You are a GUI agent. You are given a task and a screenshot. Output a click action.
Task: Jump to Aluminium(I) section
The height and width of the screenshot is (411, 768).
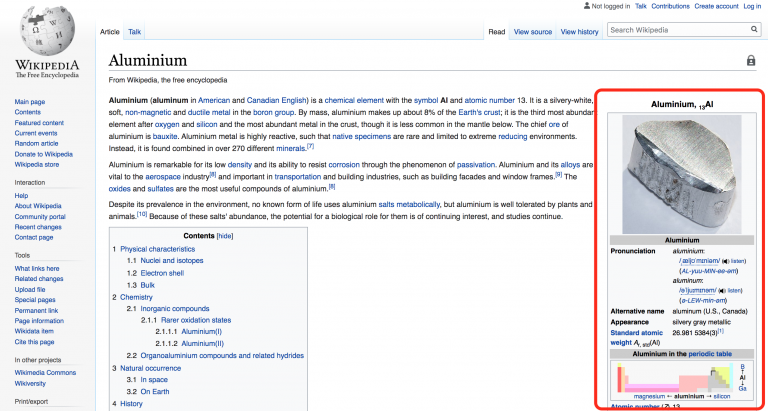201,332
